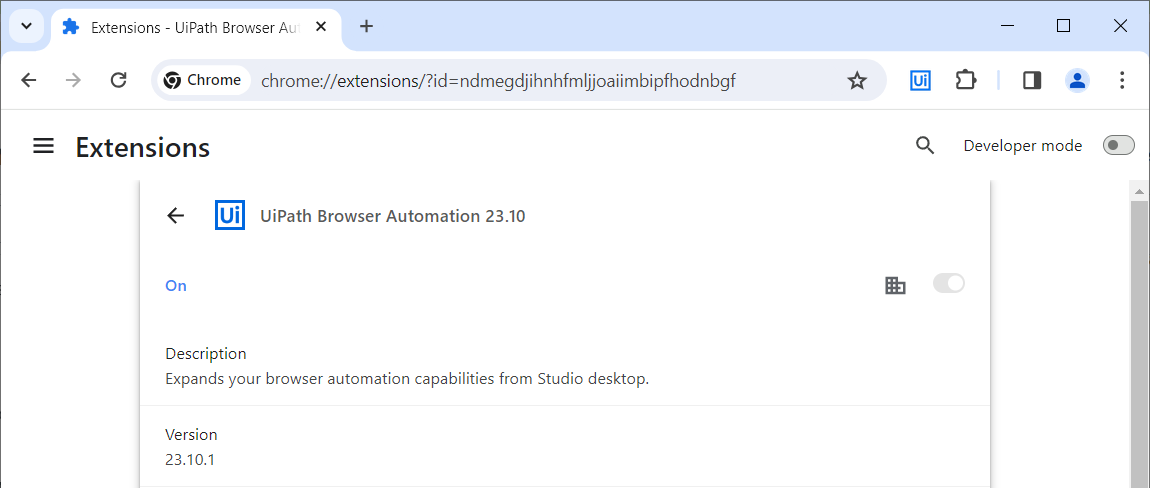Click the page vertical scrollbar thumb
Image resolution: width=1150 pixels, height=488 pixels.
1139,343
